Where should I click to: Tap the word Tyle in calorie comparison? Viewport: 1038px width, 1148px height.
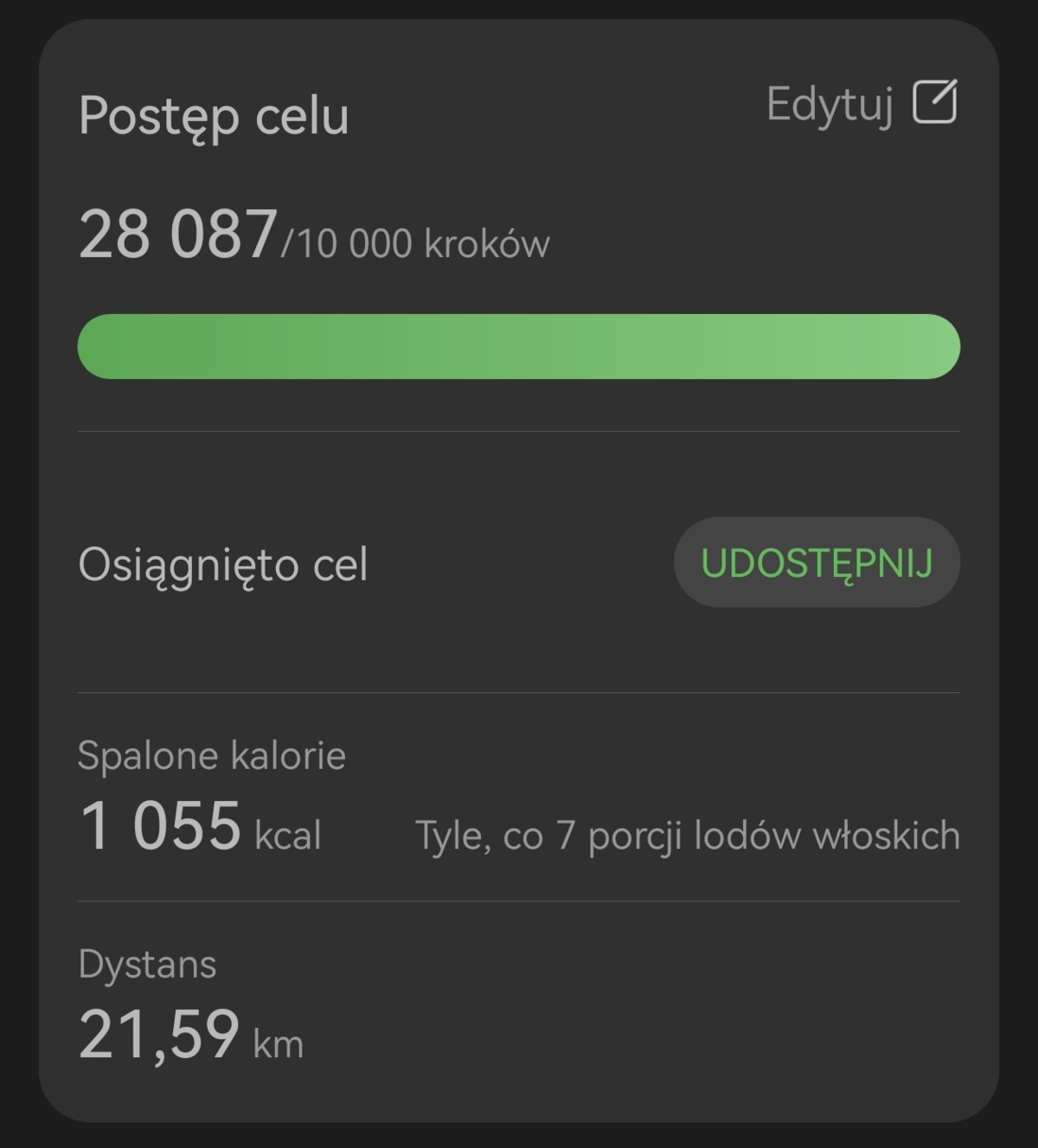(x=449, y=837)
